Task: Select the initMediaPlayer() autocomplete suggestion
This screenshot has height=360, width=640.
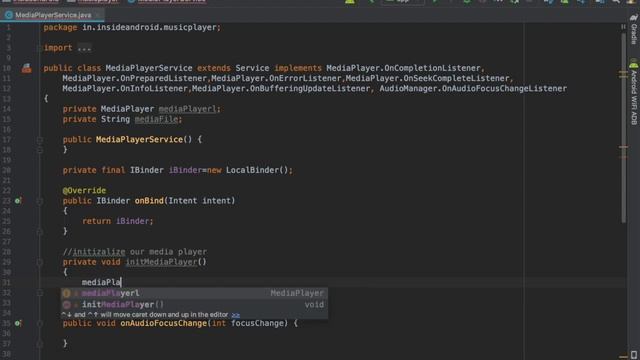Action: (x=194, y=304)
